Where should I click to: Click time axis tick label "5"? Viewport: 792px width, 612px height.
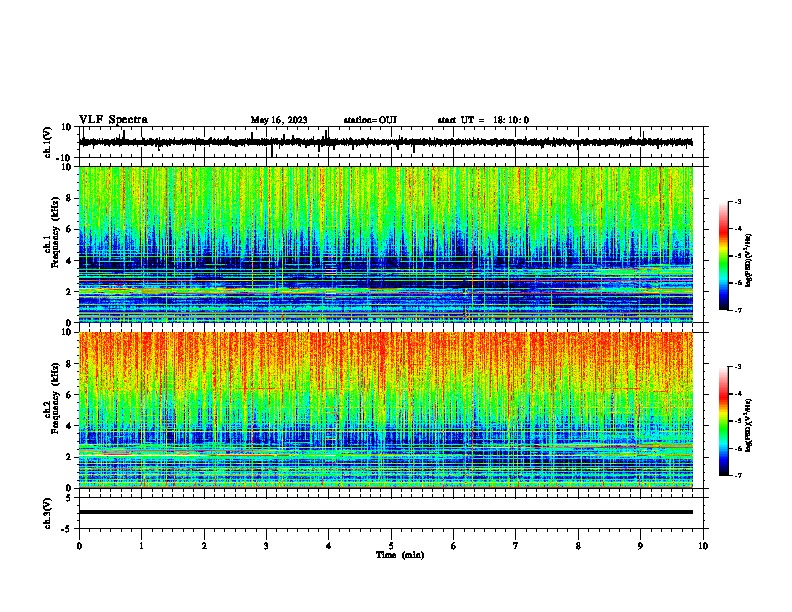click(x=391, y=546)
